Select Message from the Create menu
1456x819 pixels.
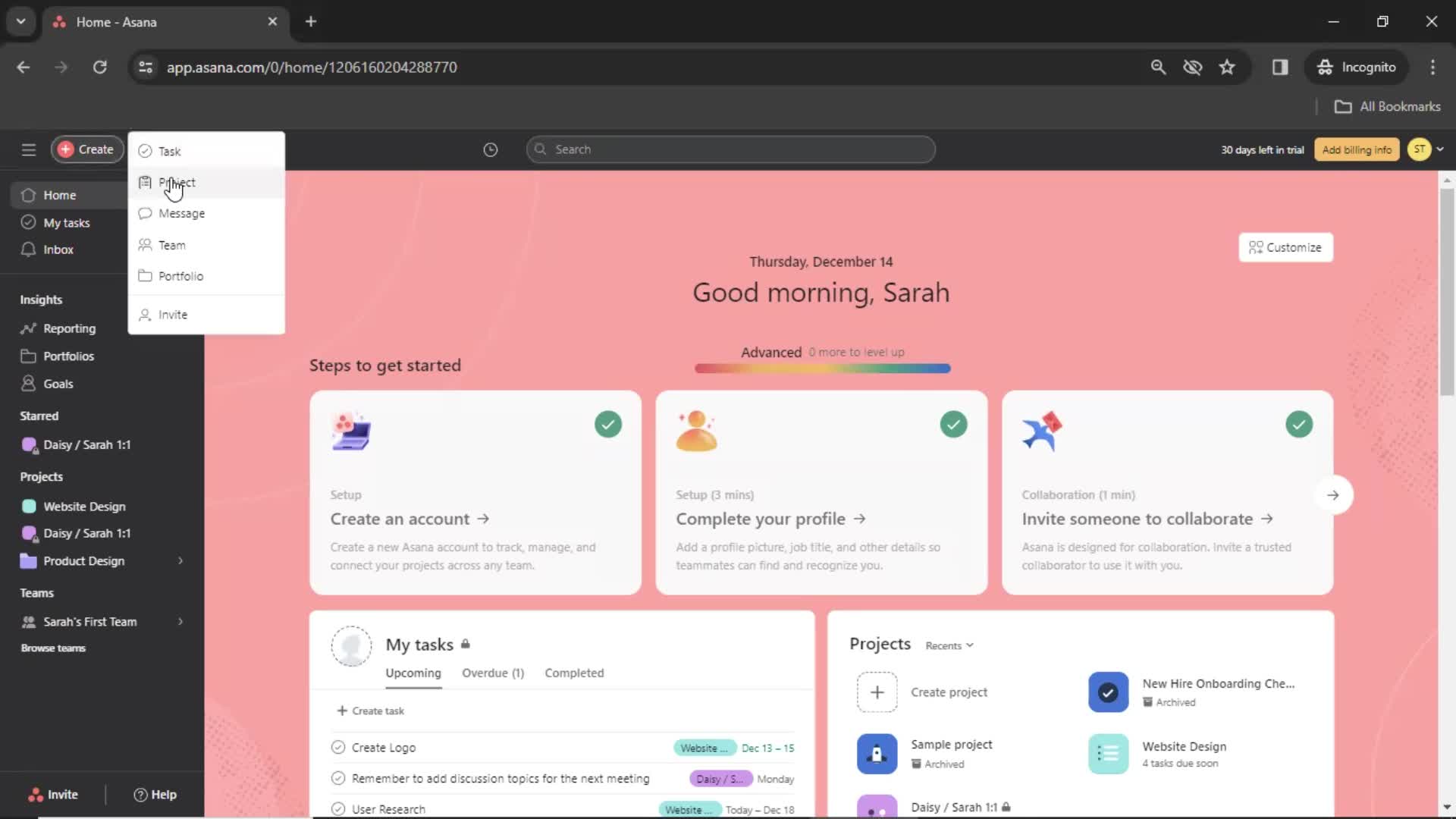(x=206, y=213)
